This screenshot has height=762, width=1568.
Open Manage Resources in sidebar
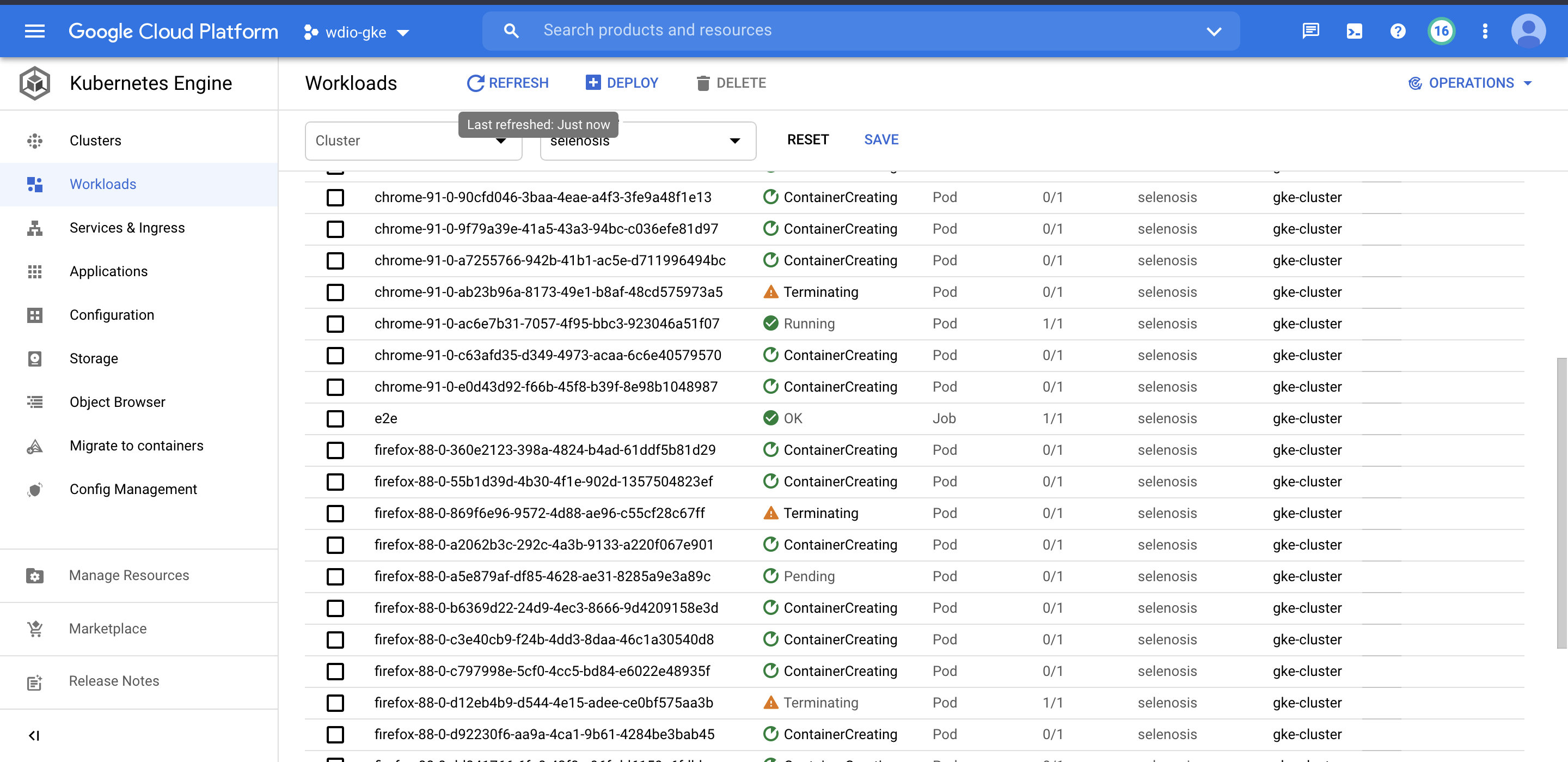tap(129, 576)
